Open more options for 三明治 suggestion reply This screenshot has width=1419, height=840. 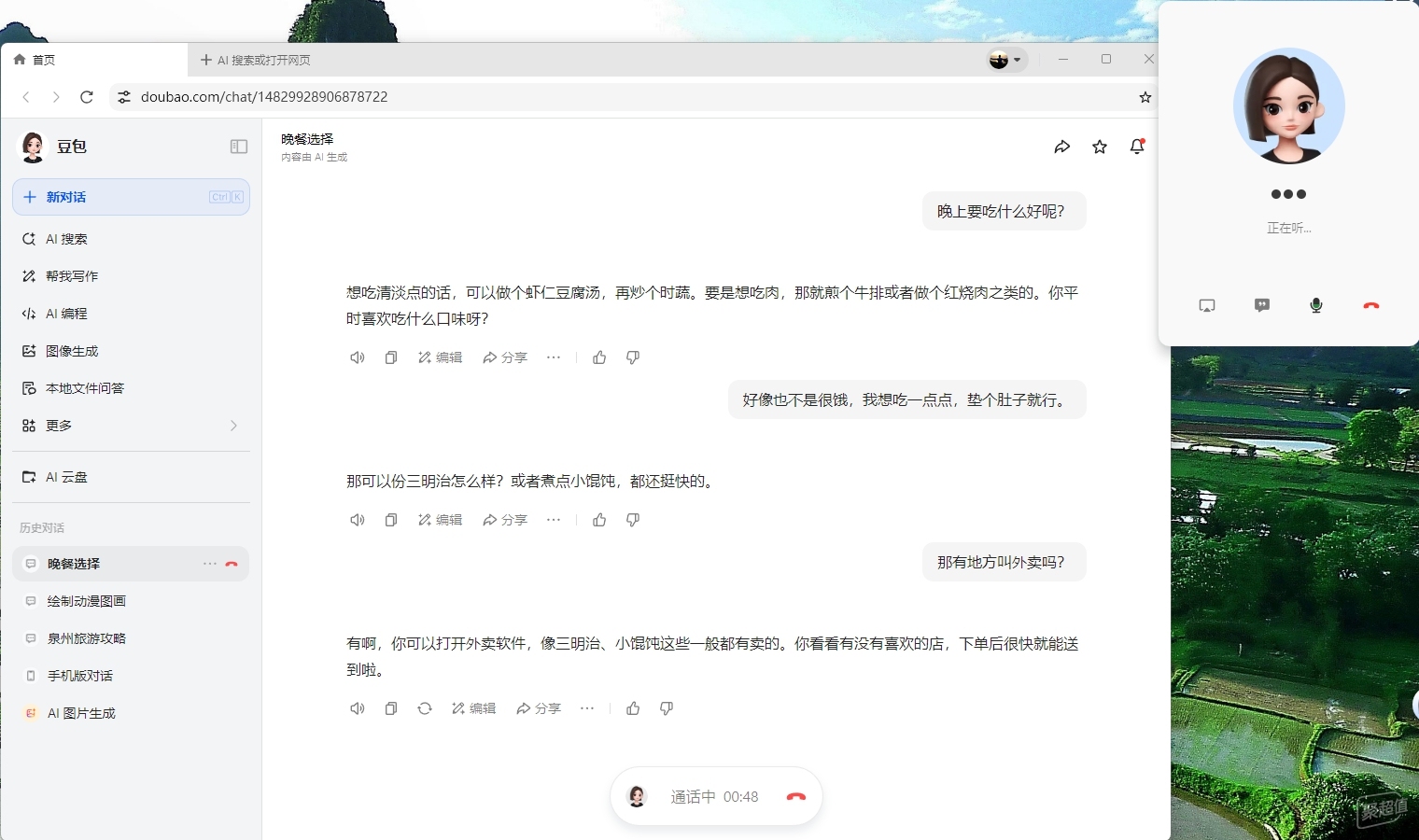[x=554, y=520]
